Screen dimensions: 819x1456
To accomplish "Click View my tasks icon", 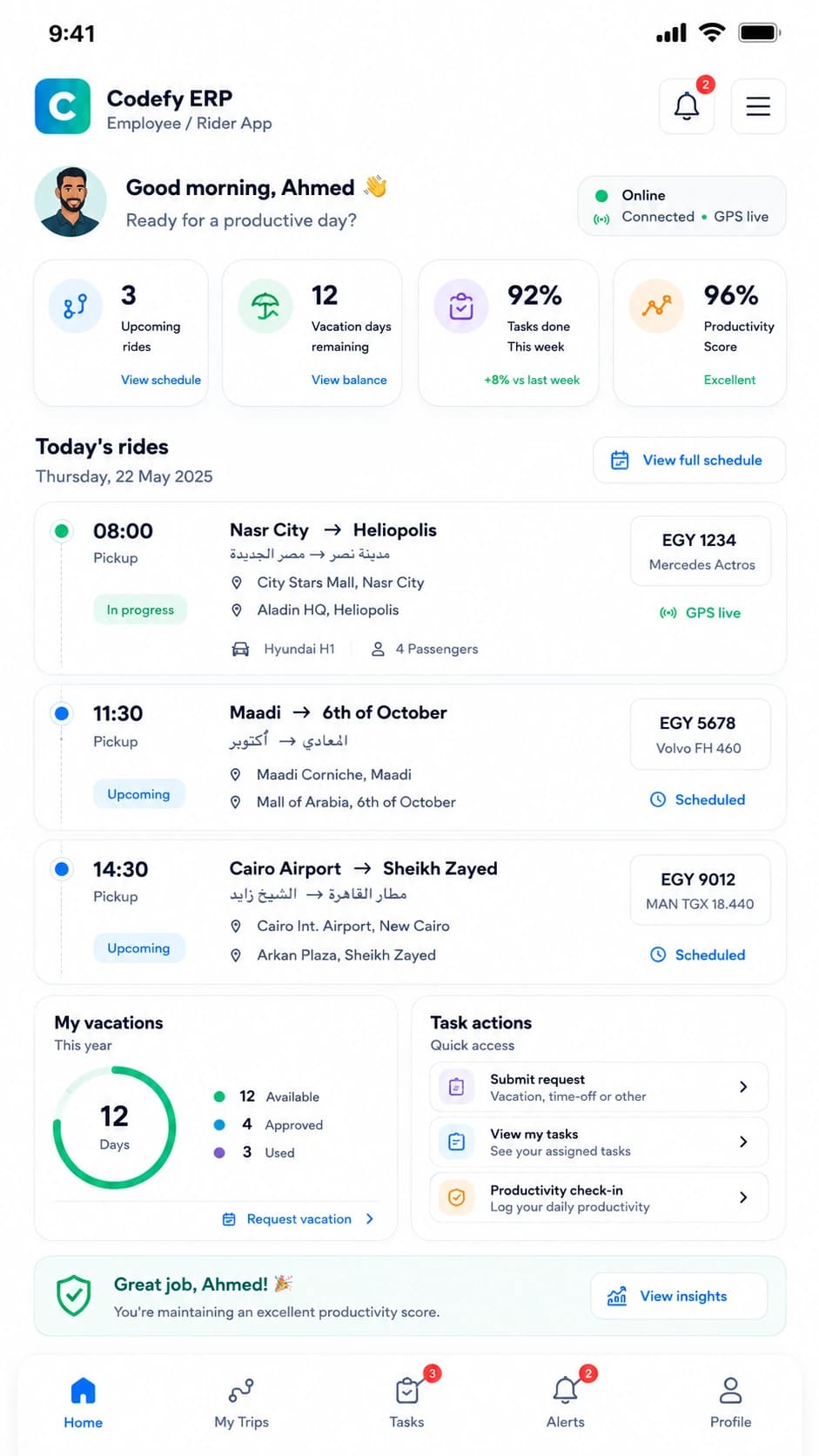I will click(456, 1142).
